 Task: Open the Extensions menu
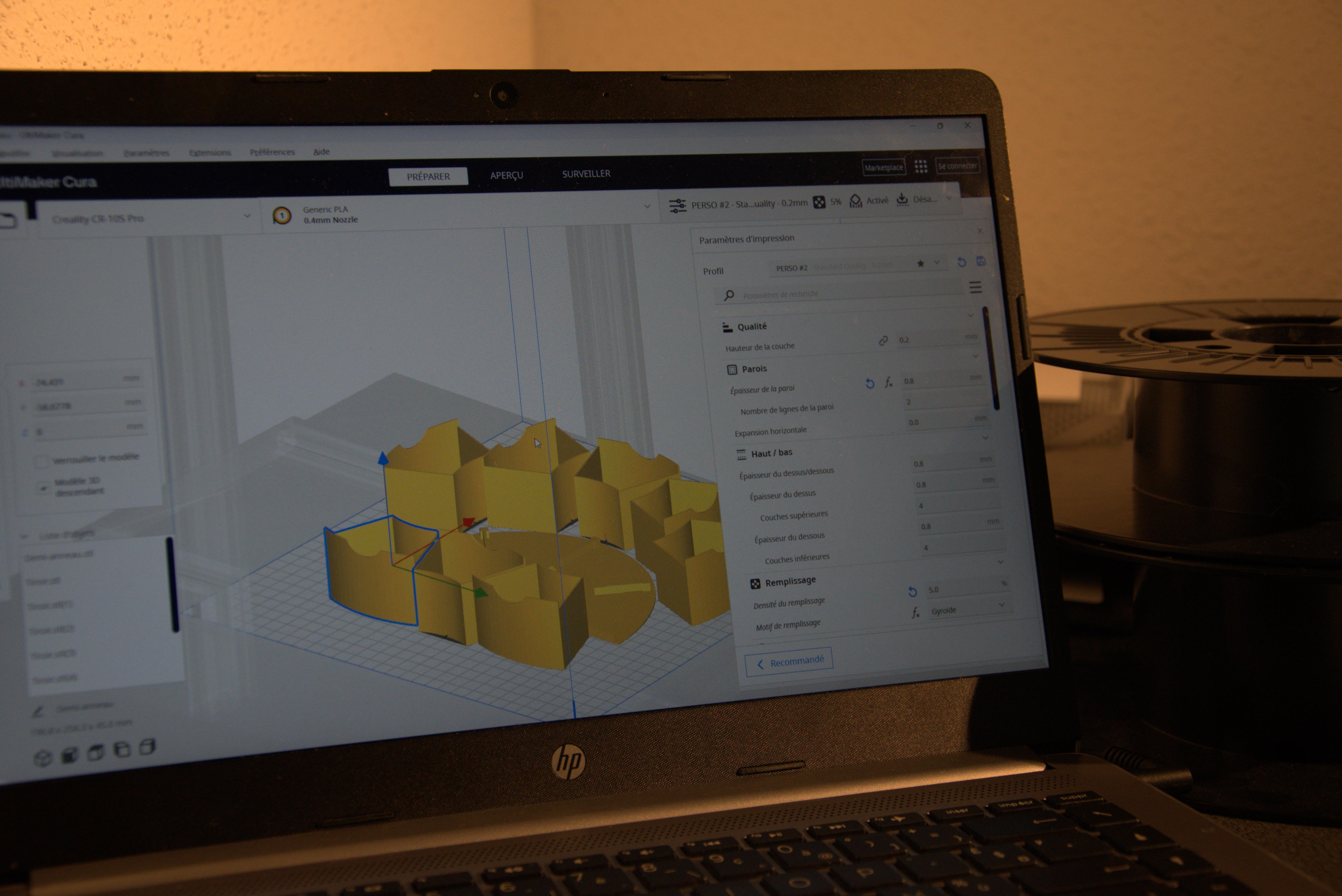tap(210, 153)
